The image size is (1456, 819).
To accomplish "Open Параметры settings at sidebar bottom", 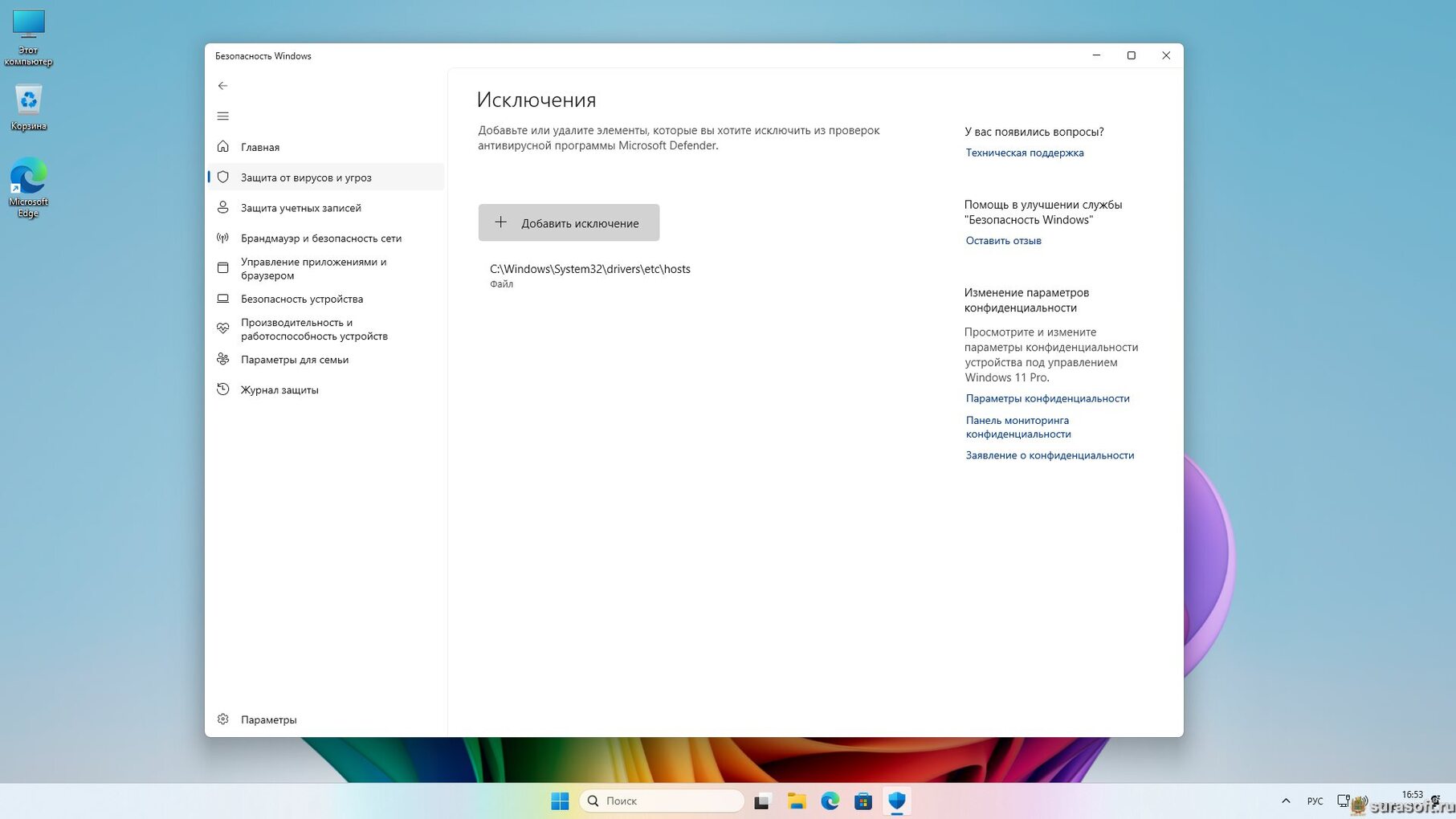I will (x=268, y=719).
